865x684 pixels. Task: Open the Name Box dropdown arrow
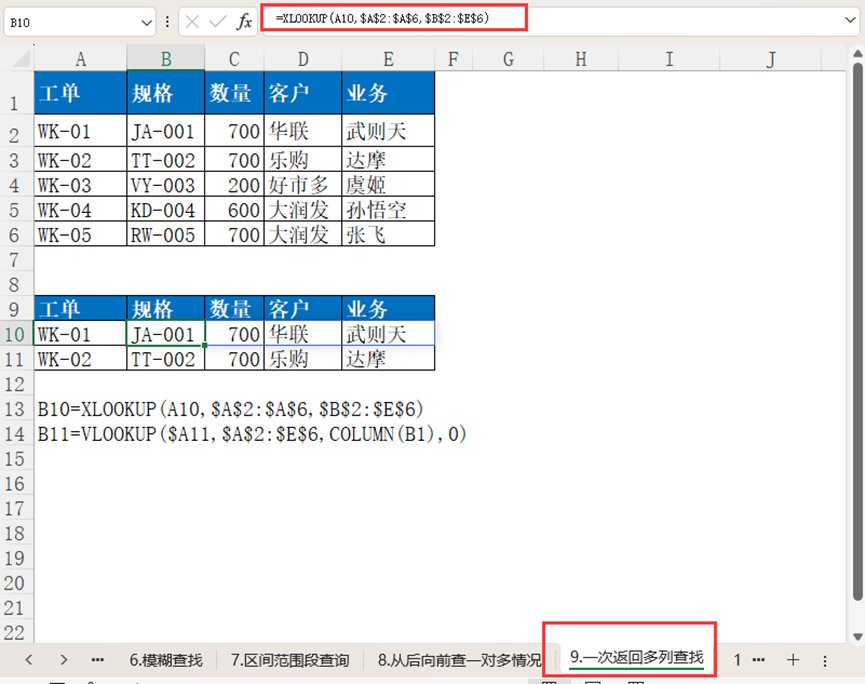click(146, 23)
